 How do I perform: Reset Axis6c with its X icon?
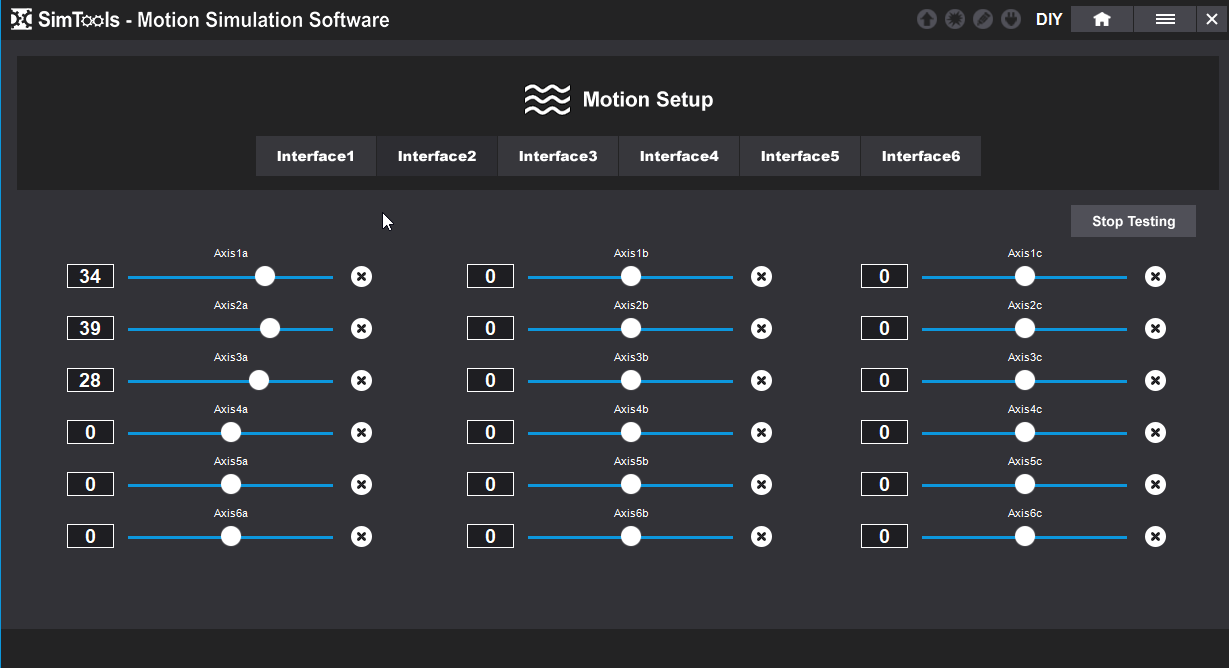point(1156,536)
